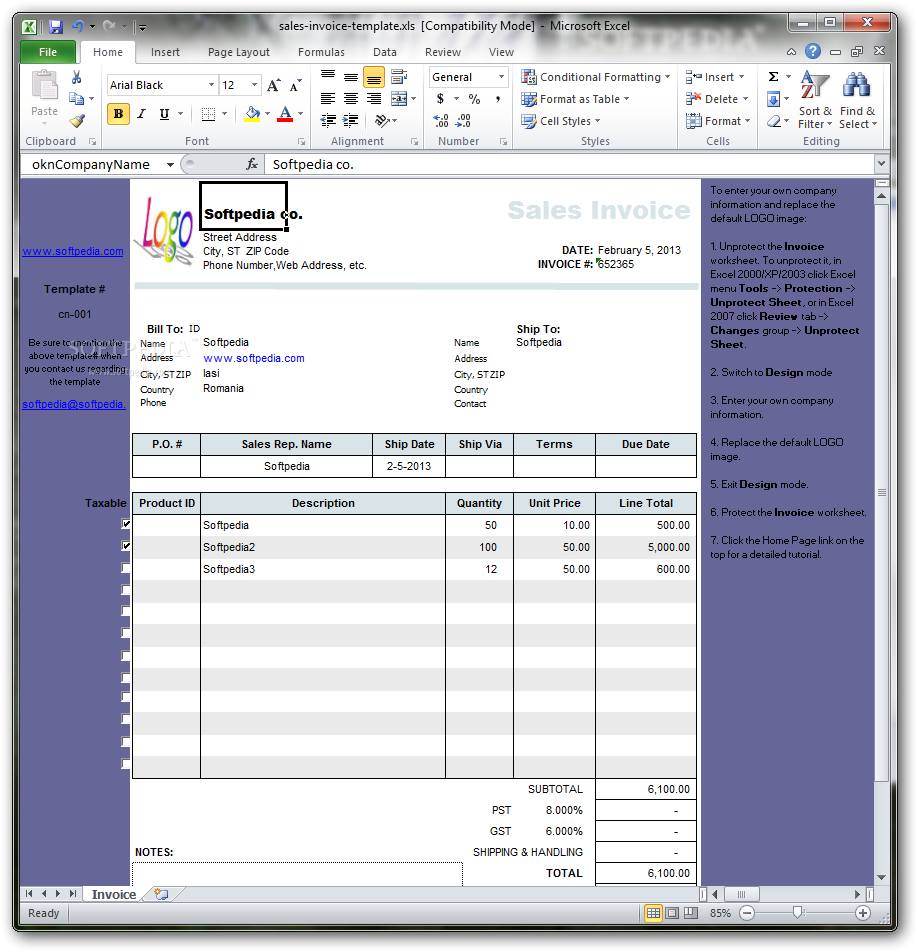Image resolution: width=918 pixels, height=952 pixels.
Task: Apply the red Font Color swatch
Action: (x=285, y=114)
